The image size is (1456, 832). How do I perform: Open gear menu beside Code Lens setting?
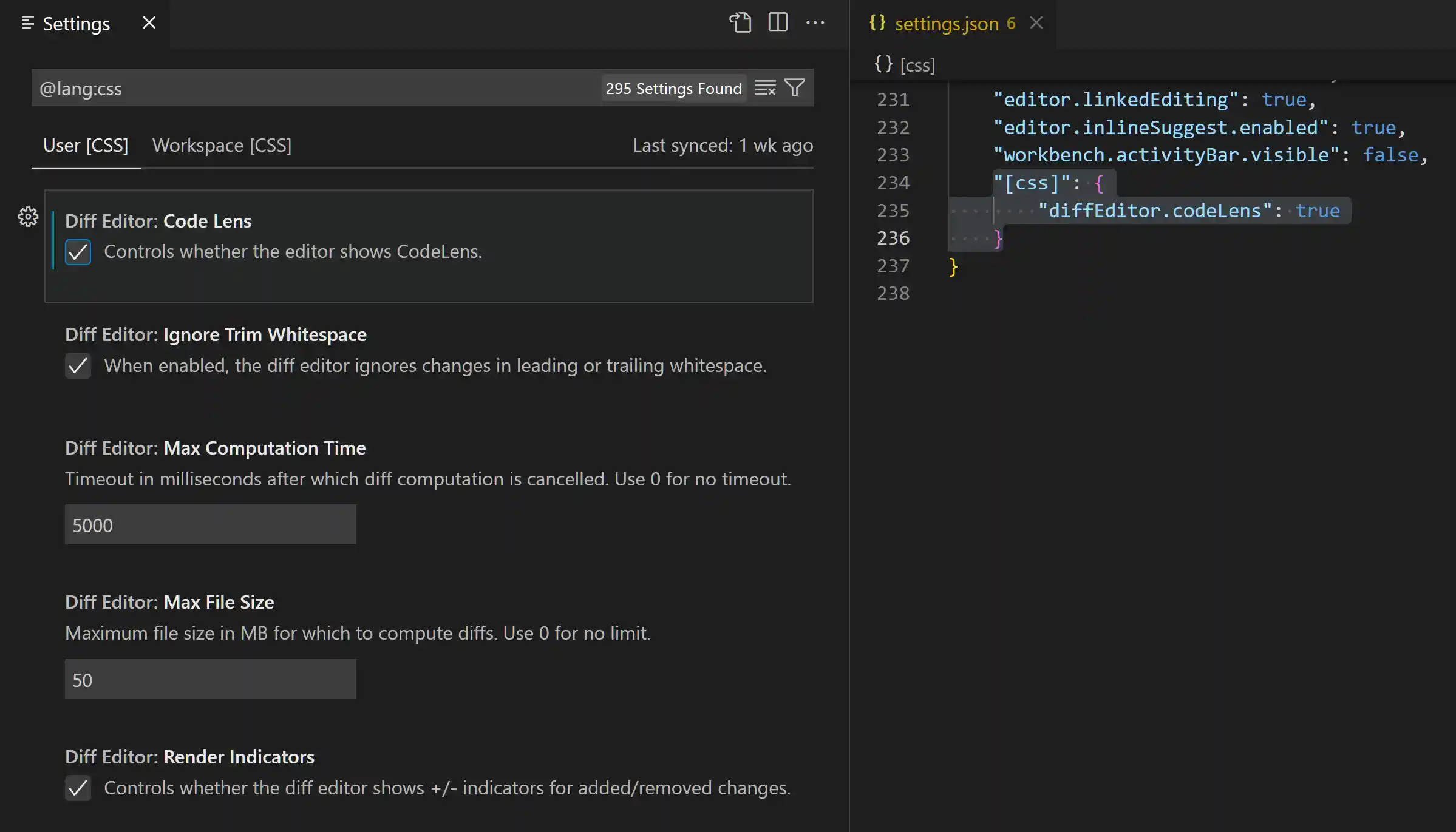28,217
